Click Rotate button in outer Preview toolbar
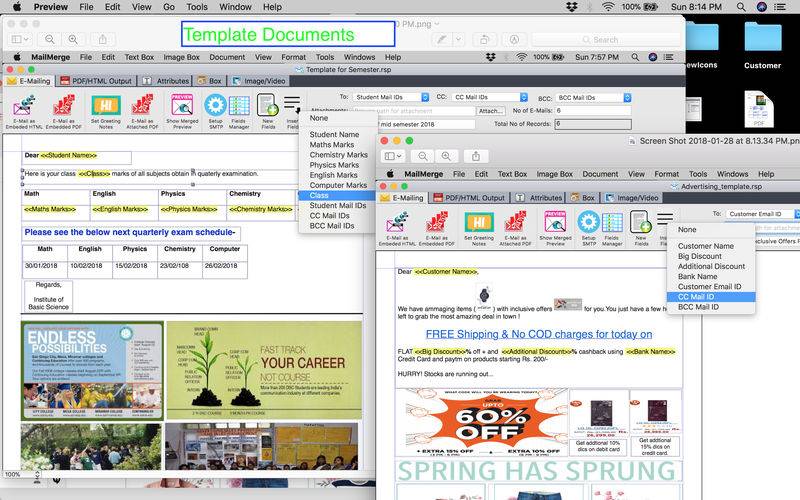 [x=484, y=39]
